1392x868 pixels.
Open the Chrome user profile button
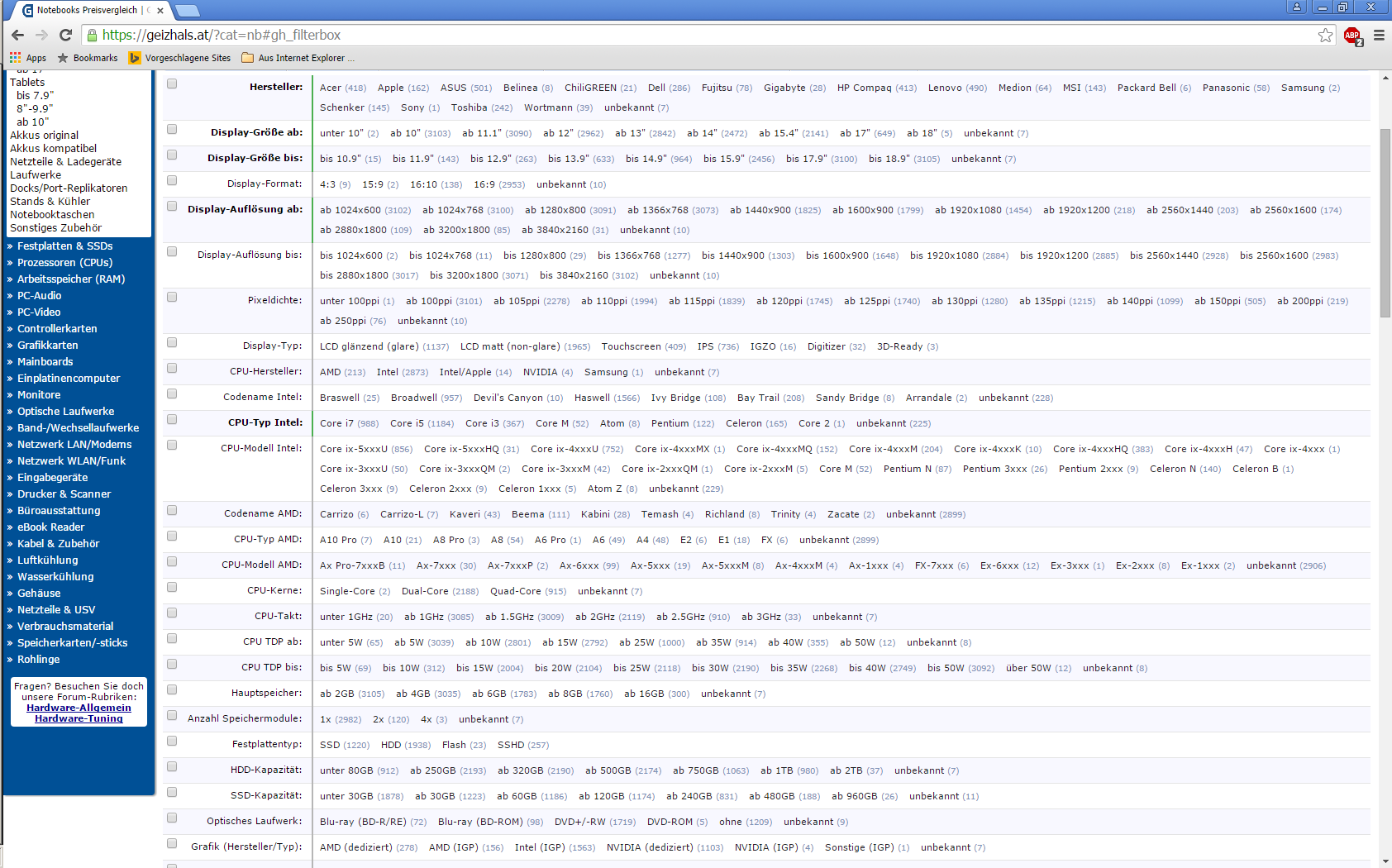[1296, 7]
